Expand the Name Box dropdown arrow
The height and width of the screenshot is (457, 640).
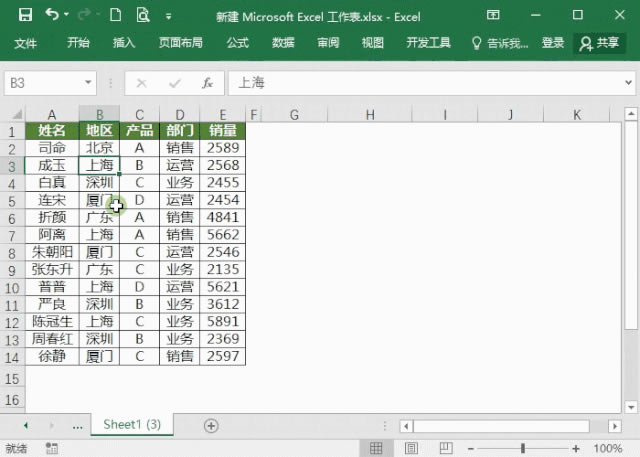[x=88, y=83]
